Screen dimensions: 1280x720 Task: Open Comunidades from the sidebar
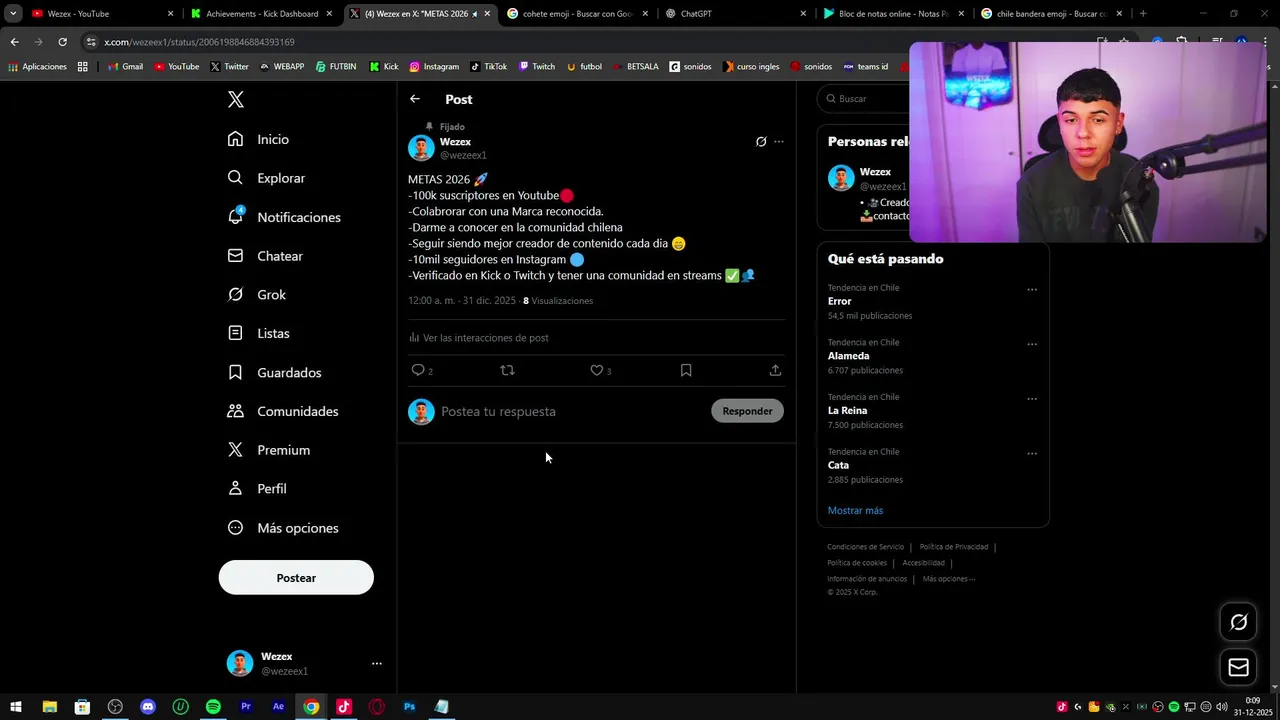[283, 411]
